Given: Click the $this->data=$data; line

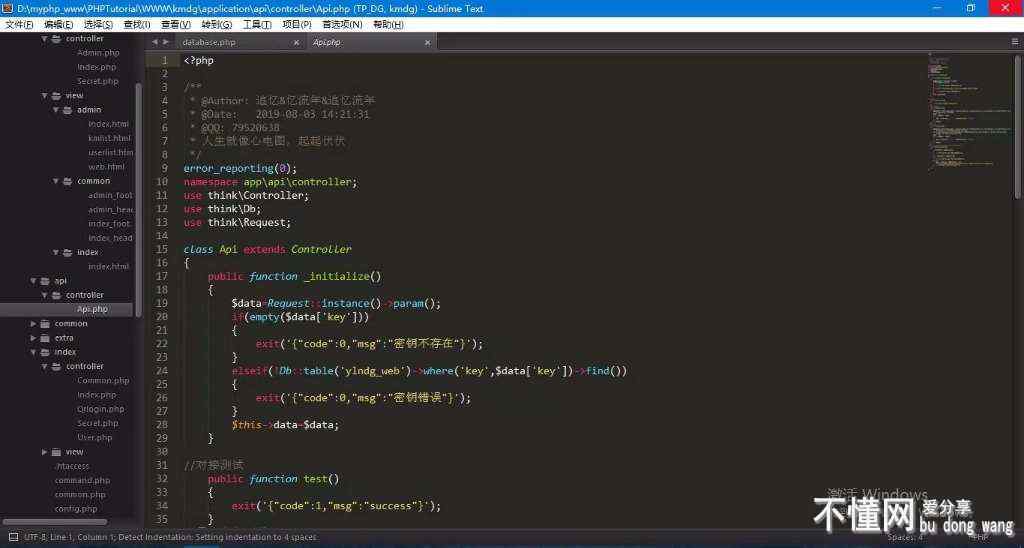Looking at the screenshot, I should pyautogui.click(x=285, y=425).
